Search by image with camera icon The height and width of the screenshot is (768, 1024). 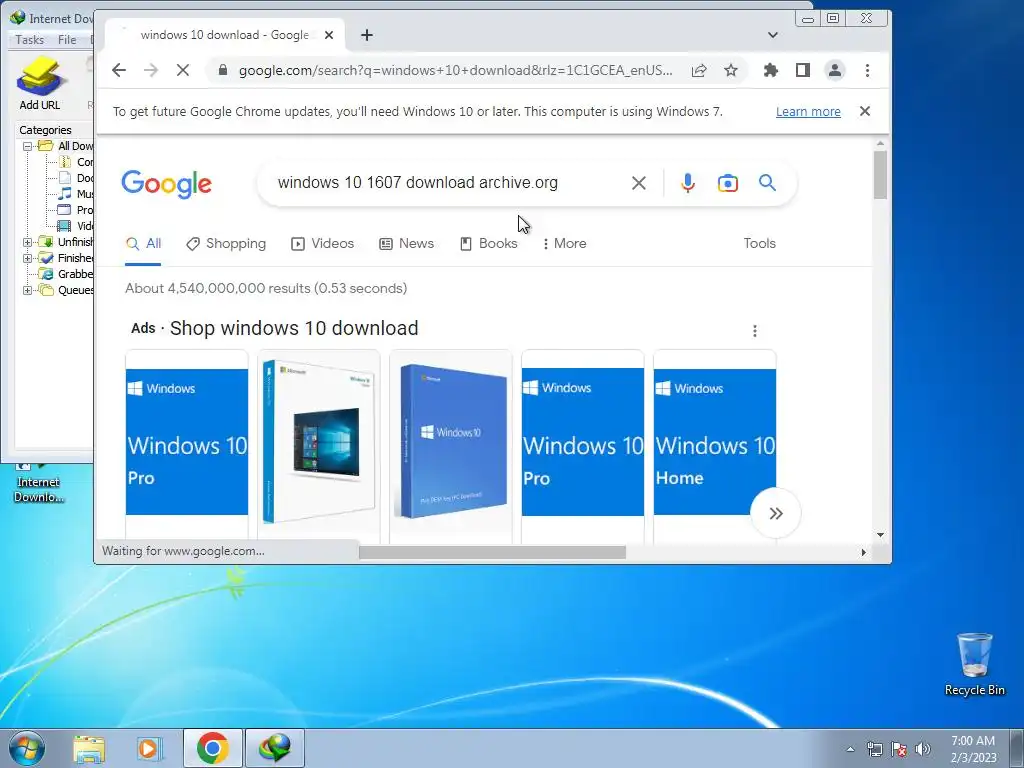[728, 184]
